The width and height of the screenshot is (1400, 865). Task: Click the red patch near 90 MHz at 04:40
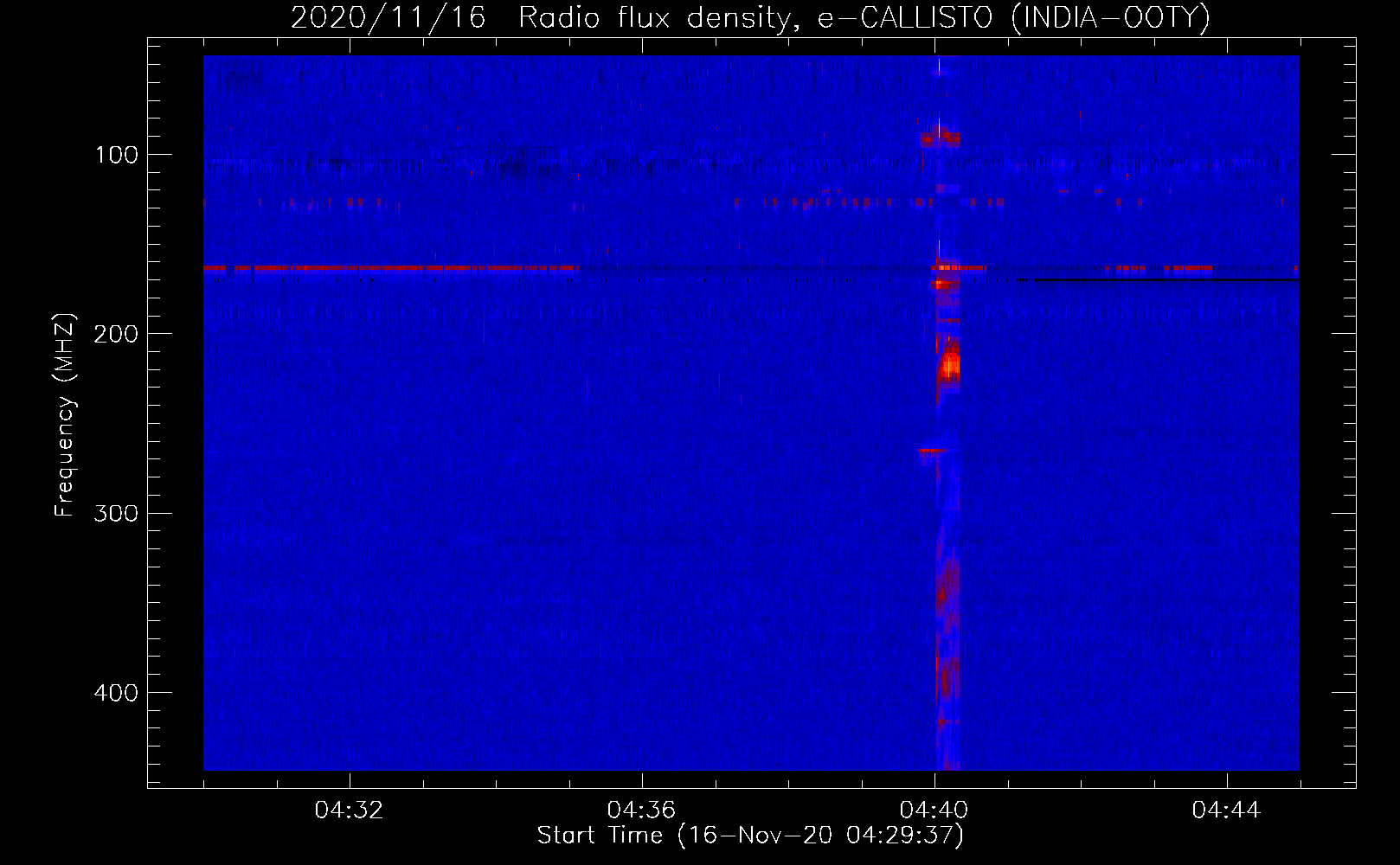(x=941, y=137)
